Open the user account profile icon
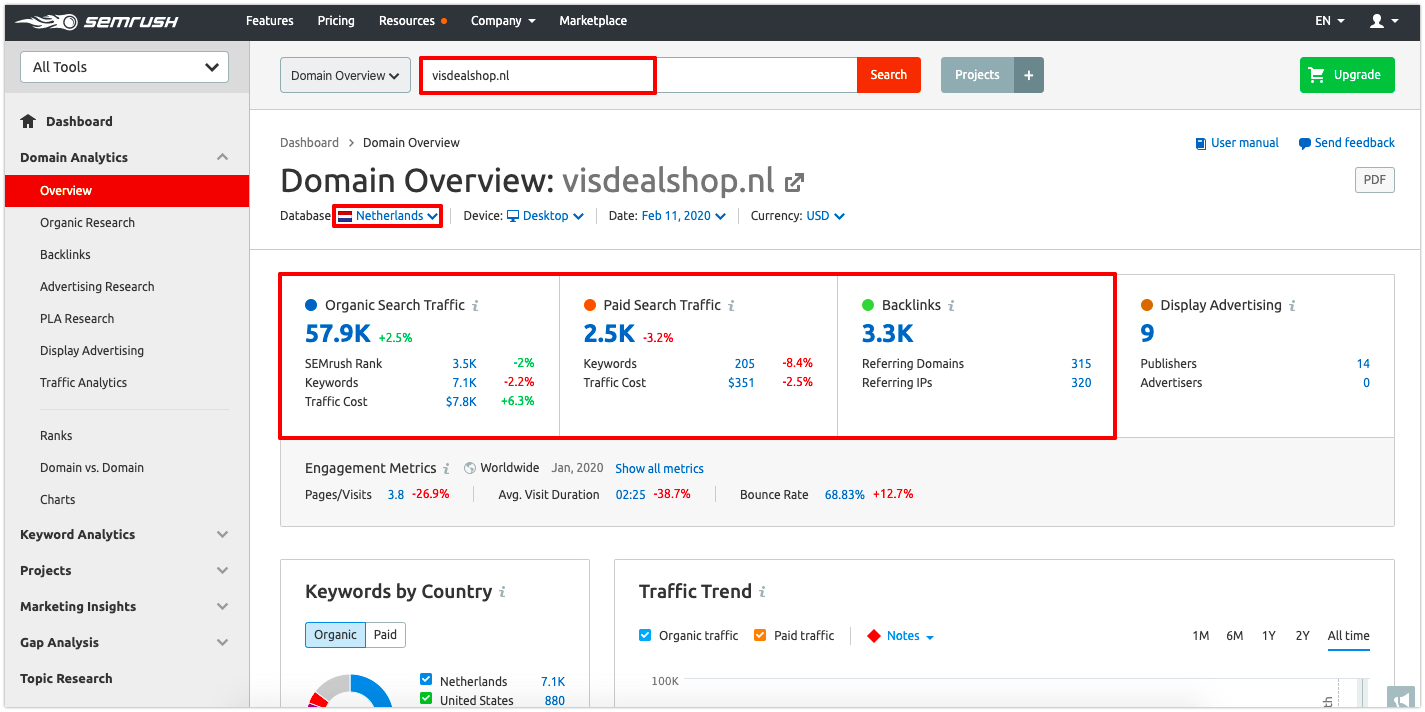This screenshot has height=712, width=1425. pos(1377,21)
